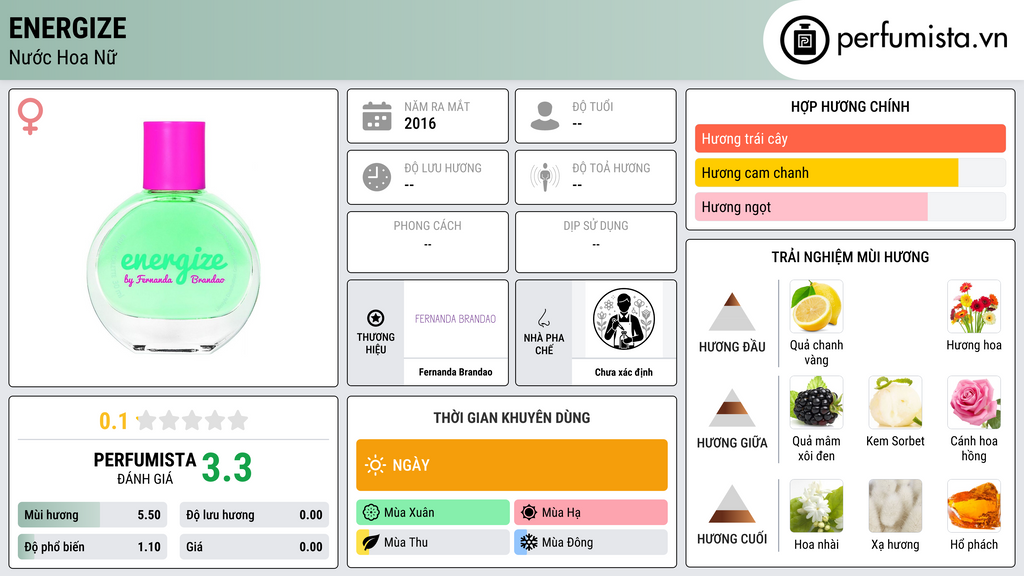Viewport: 1024px width, 576px height.
Task: Click the star badge icon above Thương hiệu
Action: (376, 318)
